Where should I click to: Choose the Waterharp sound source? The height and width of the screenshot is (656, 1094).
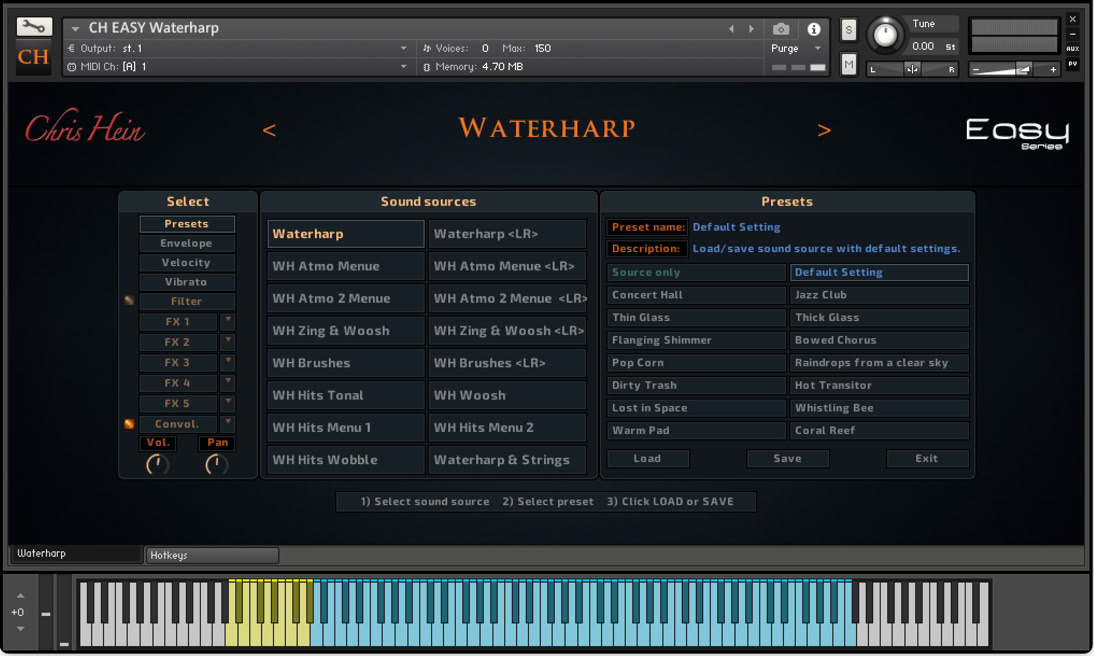coord(346,234)
